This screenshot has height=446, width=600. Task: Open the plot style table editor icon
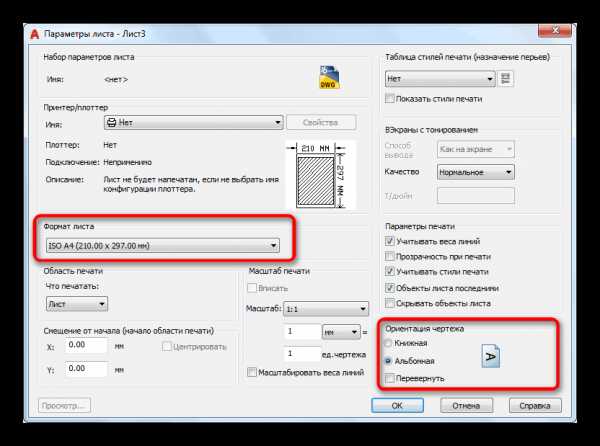(505, 79)
